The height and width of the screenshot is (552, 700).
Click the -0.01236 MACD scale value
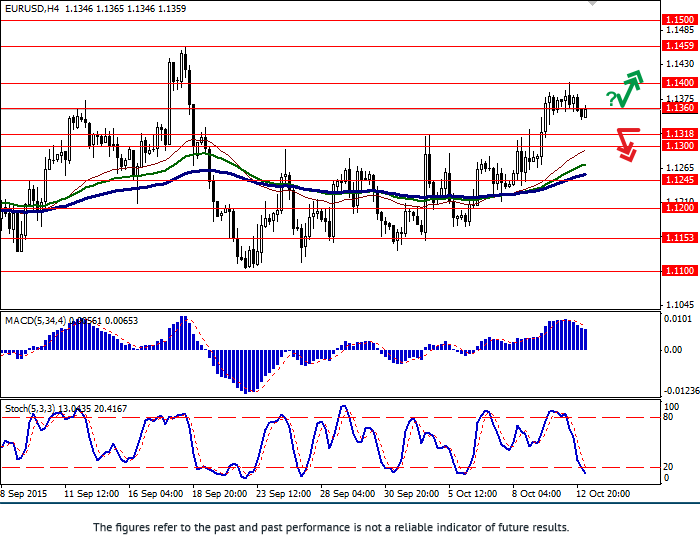(x=682, y=391)
